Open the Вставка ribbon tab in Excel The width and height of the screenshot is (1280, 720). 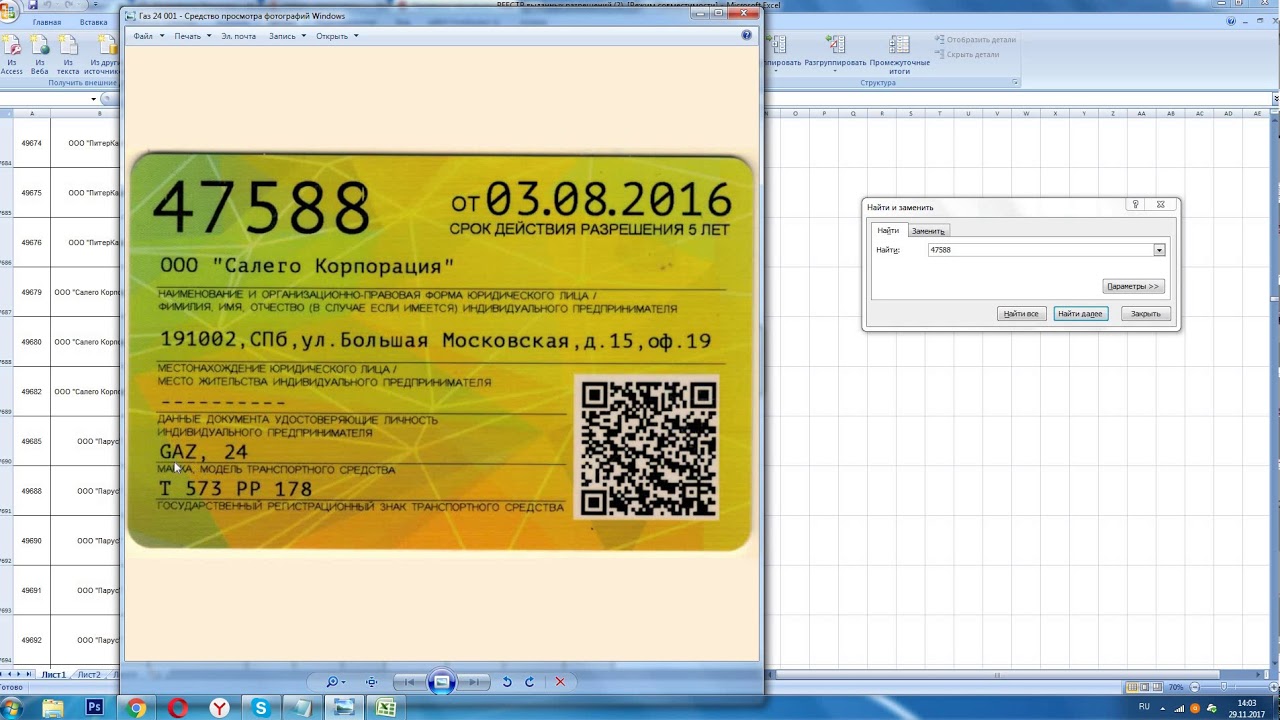[x=93, y=22]
